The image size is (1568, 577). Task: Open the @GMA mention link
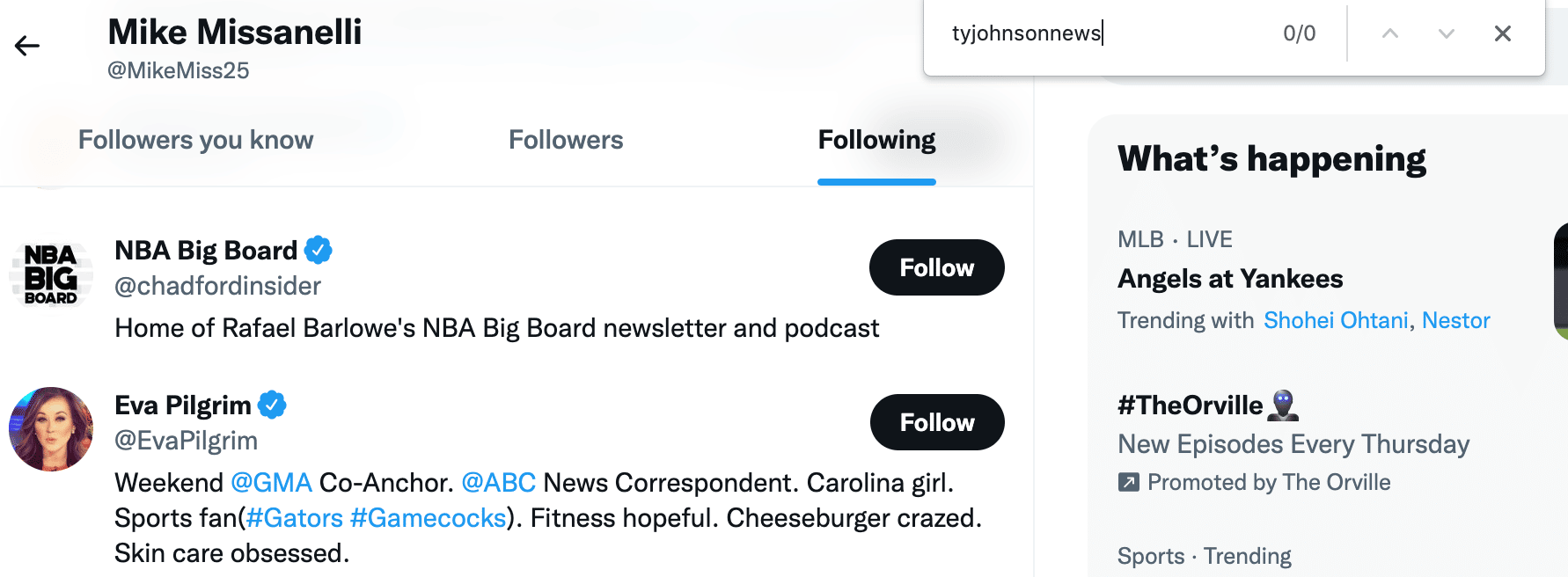click(x=271, y=483)
